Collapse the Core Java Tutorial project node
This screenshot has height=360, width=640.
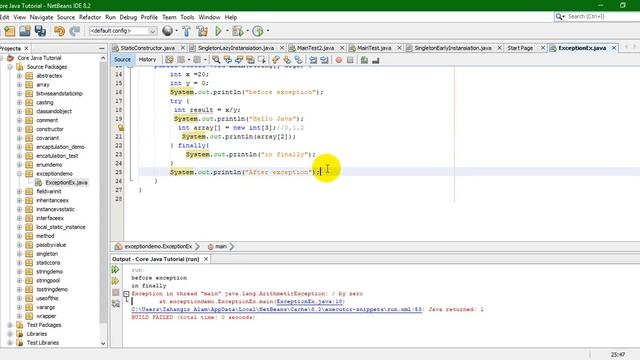[x=2, y=58]
